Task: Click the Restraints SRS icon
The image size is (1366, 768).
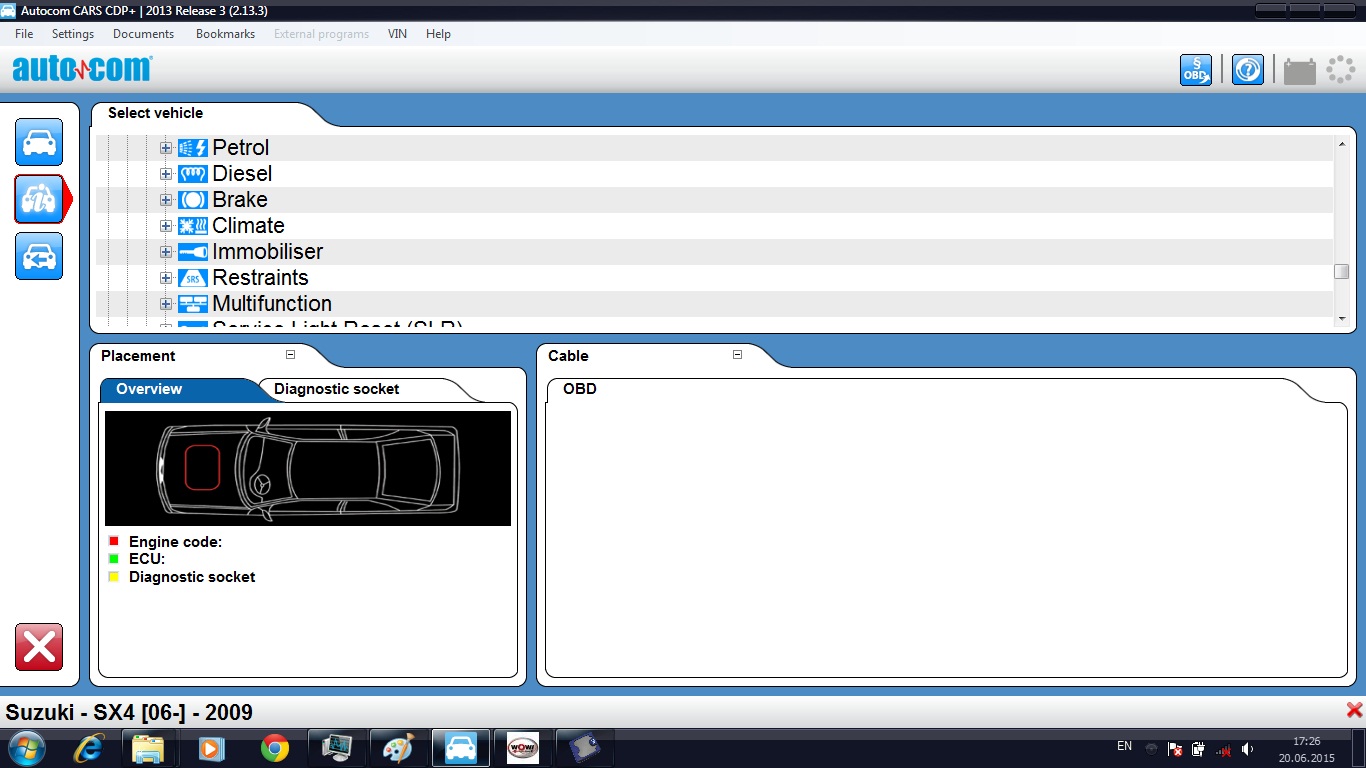Action: (193, 278)
